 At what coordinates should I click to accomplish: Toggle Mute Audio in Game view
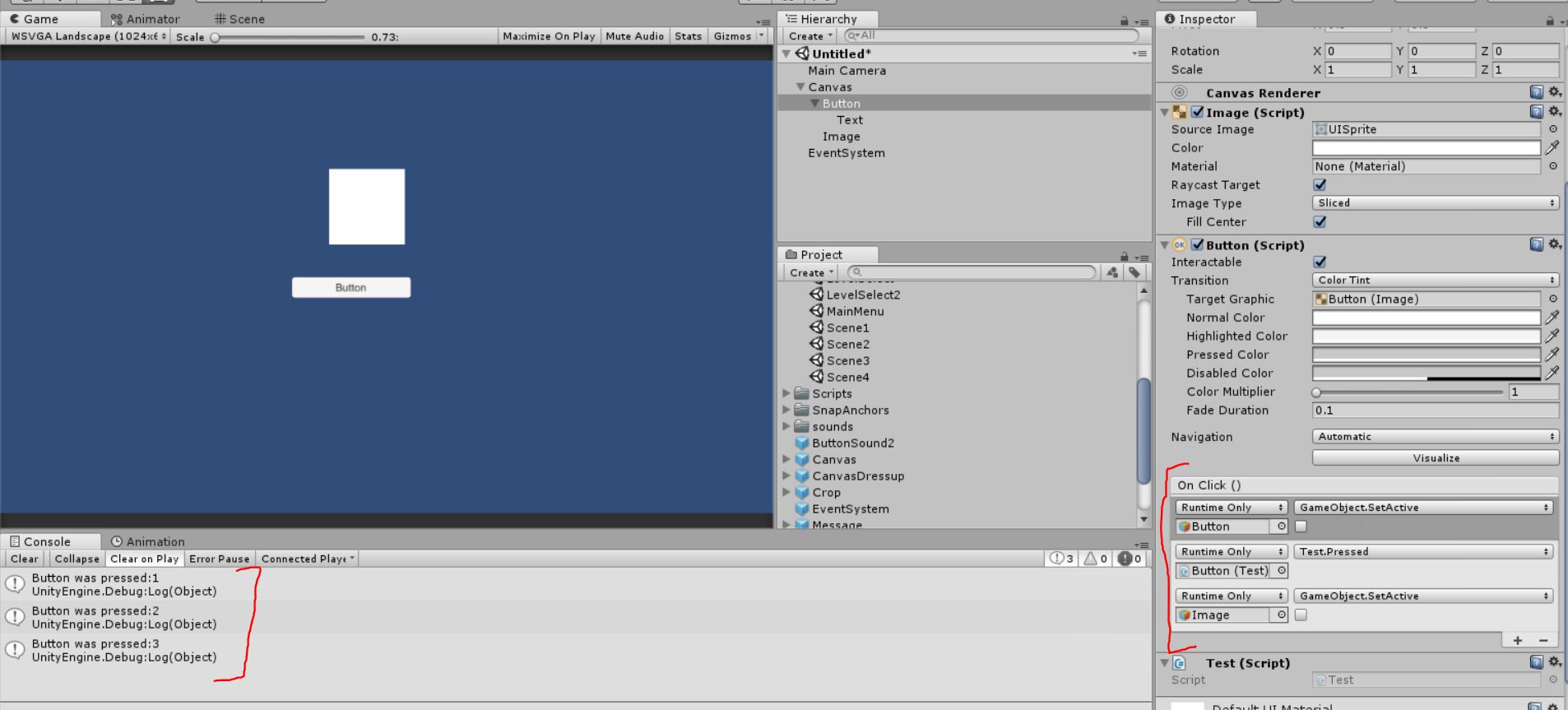(634, 36)
